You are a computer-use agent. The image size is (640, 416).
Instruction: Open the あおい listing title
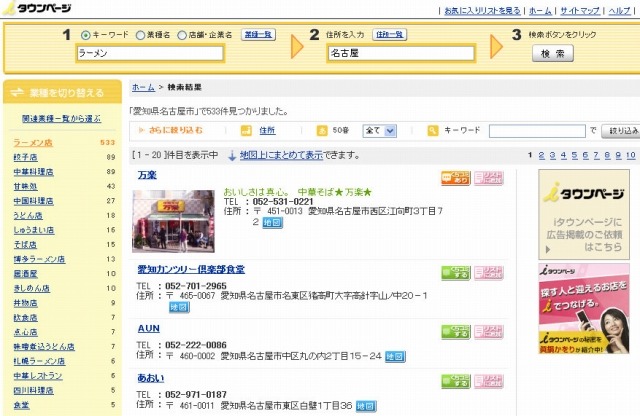151,378
